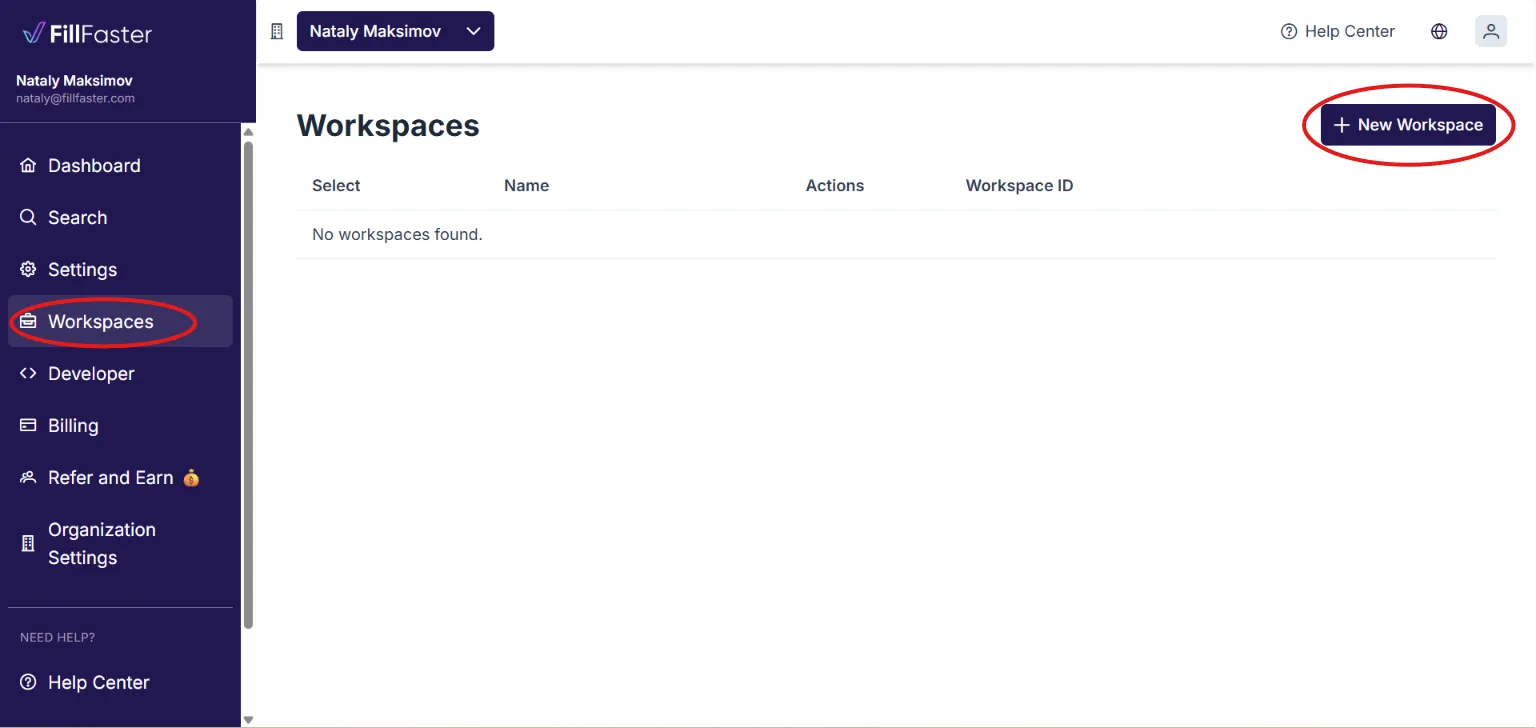Click the Nataly Maksimov name in sidebar
This screenshot has height=728, width=1536.
pyautogui.click(x=74, y=80)
